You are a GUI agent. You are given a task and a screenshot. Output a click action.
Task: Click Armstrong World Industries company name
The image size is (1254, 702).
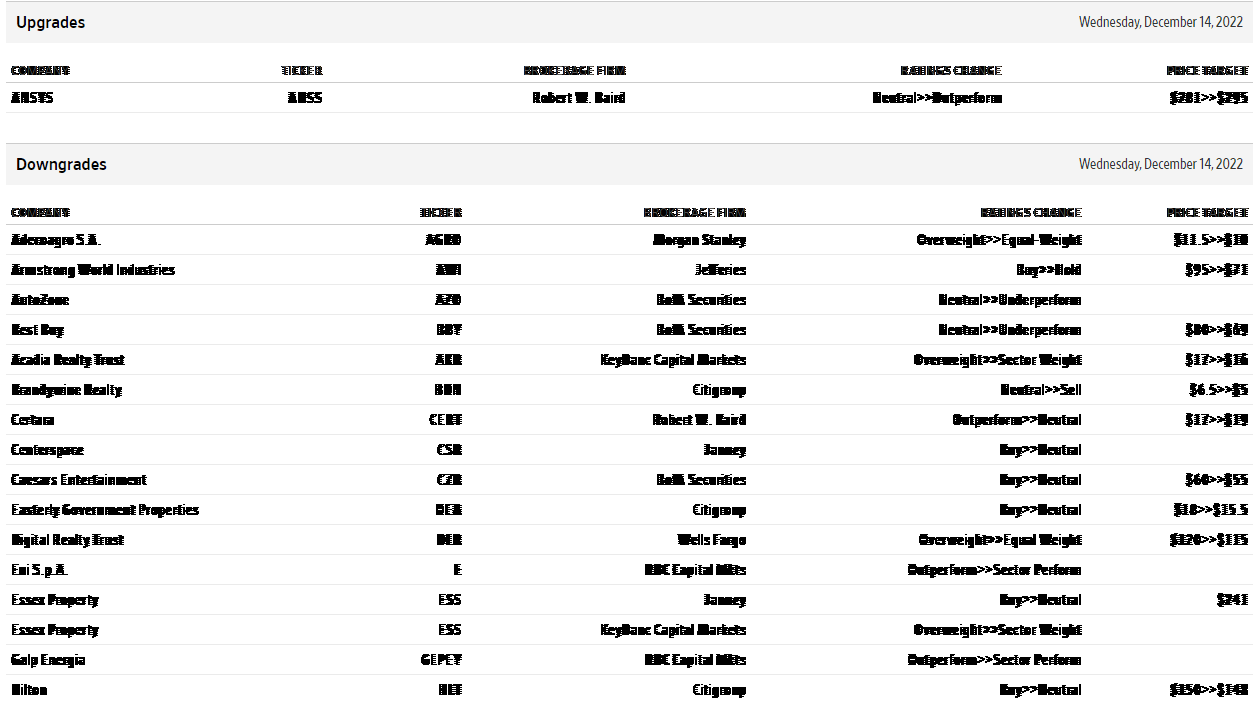click(93, 270)
